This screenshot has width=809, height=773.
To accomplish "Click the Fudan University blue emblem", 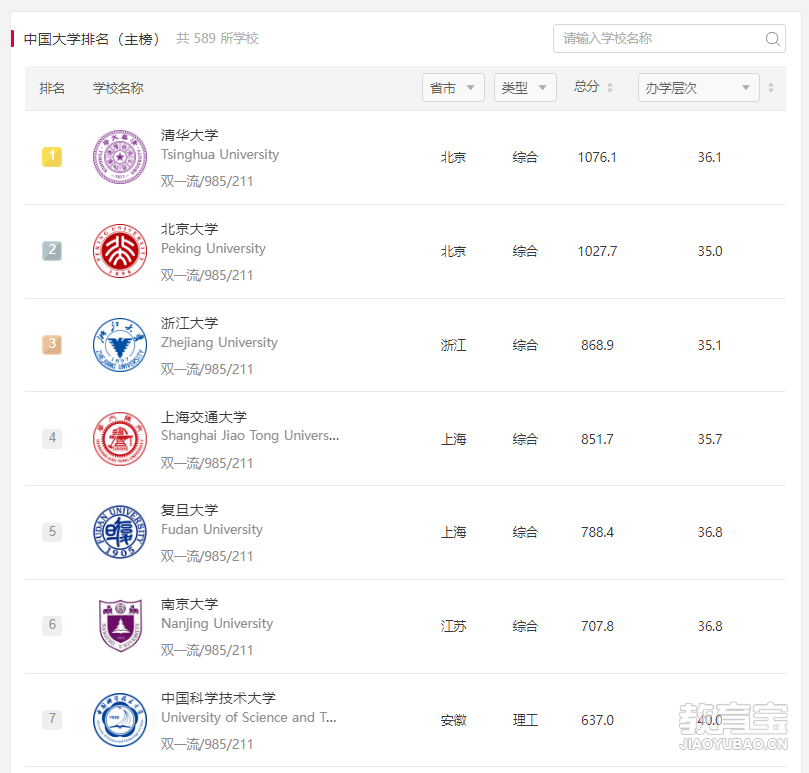I will [x=120, y=532].
